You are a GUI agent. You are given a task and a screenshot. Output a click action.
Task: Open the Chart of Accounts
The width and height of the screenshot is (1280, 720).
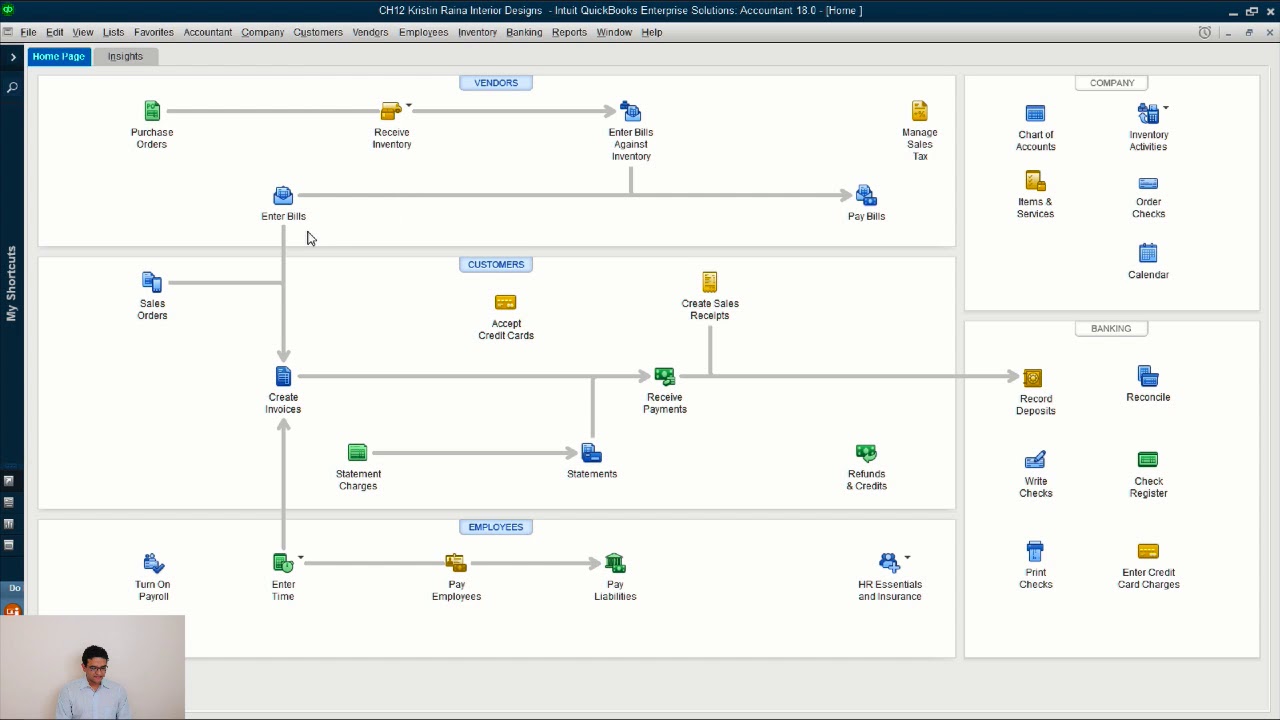[1035, 114]
